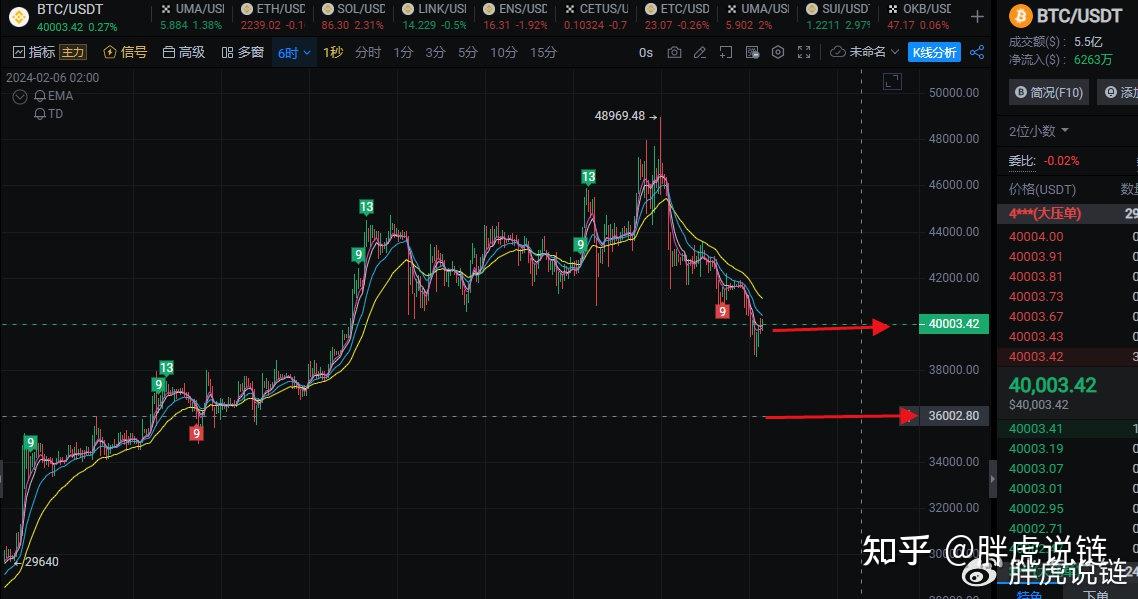
Task: Collapse the indicator list chevron
Action: (x=20, y=97)
